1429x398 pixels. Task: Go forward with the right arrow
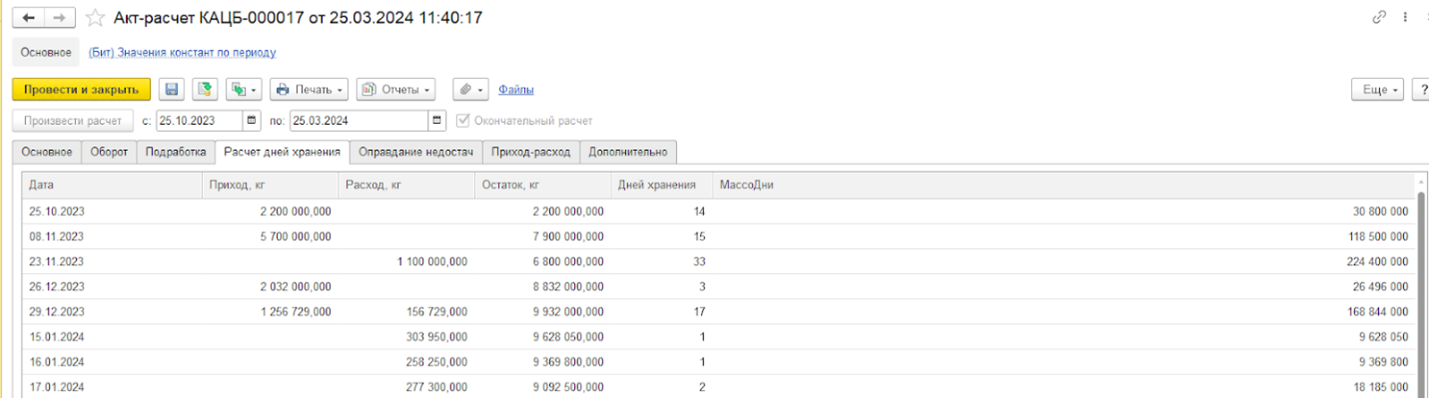pyautogui.click(x=61, y=18)
